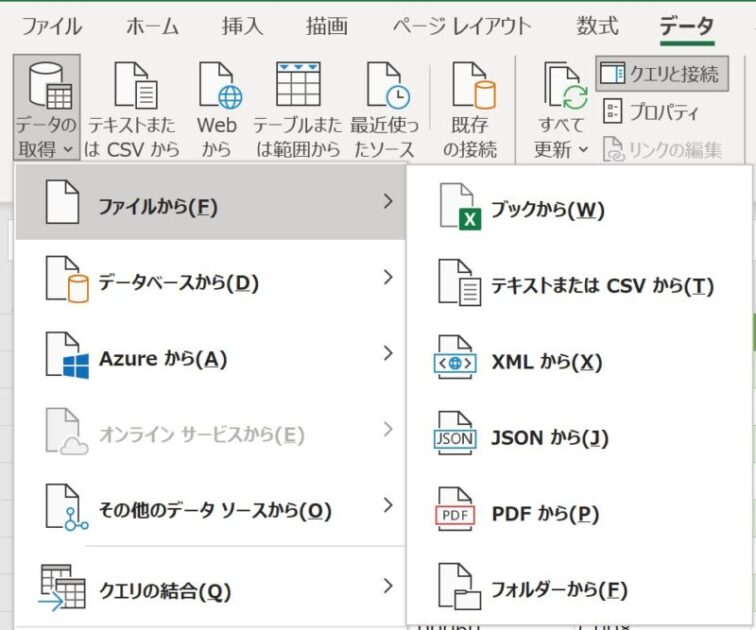Select データベースから(D) menu entry
Viewport: 756px width, 630px height.
click(x=210, y=279)
